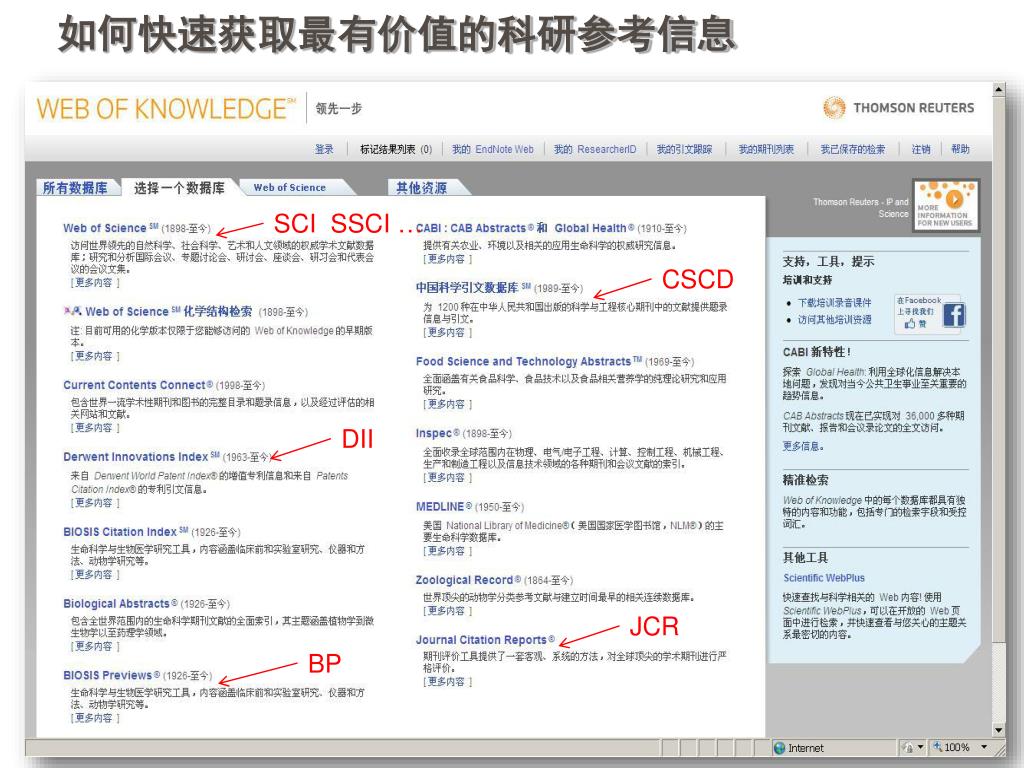Open 我的 ResearcherID link
Screen dimensions: 1024x768
[x=595, y=150]
